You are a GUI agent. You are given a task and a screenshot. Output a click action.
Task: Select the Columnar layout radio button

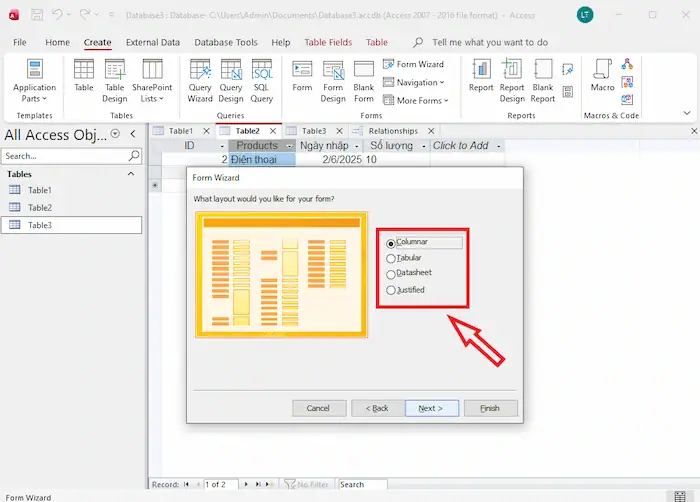click(x=391, y=243)
